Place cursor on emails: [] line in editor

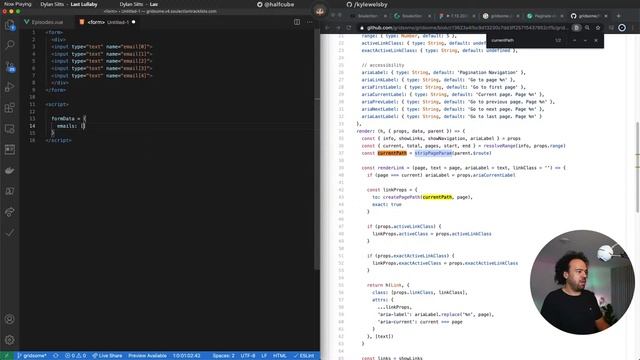click(x=71, y=126)
